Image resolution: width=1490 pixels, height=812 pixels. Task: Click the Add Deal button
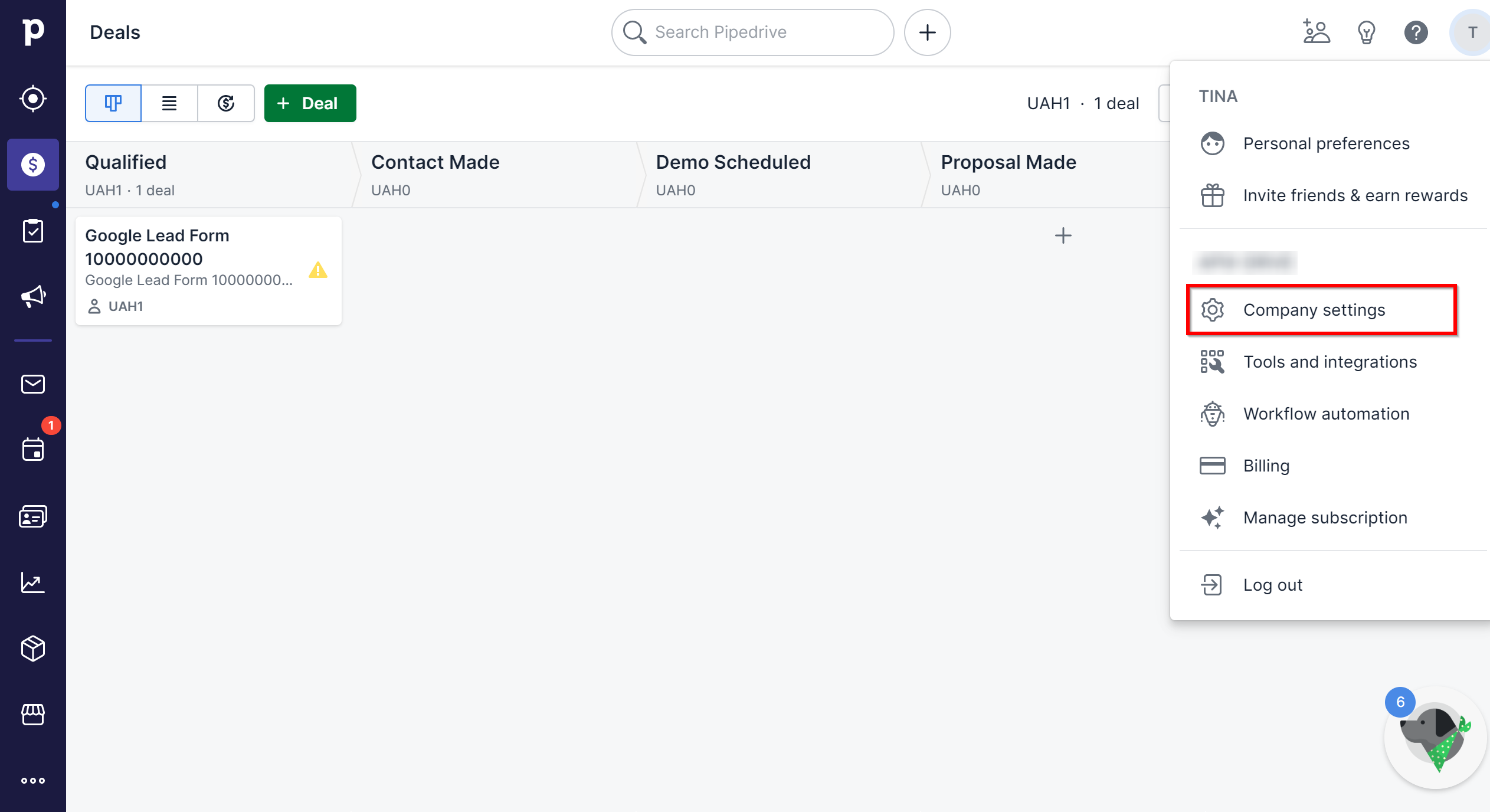[308, 103]
